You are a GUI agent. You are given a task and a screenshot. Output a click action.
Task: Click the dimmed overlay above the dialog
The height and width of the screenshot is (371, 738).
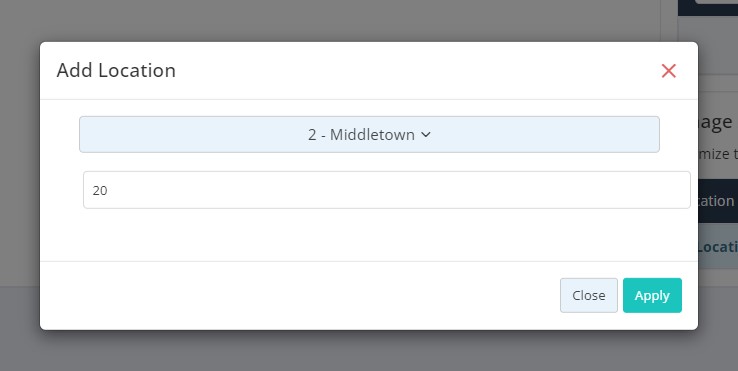click(329, 20)
